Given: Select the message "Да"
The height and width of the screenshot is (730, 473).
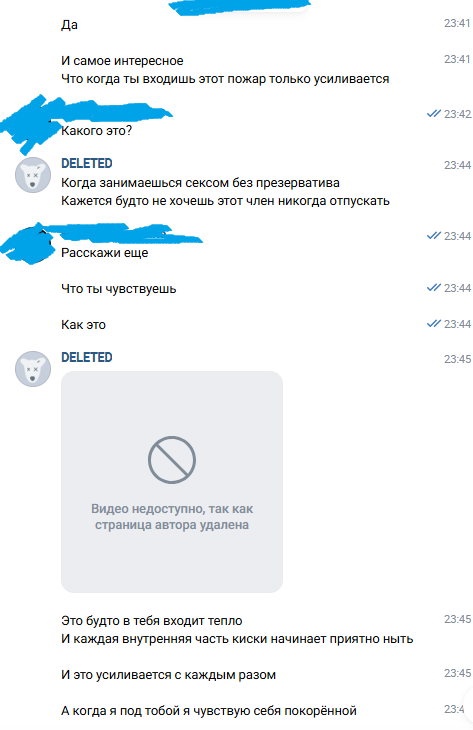Looking at the screenshot, I should click(x=69, y=25).
